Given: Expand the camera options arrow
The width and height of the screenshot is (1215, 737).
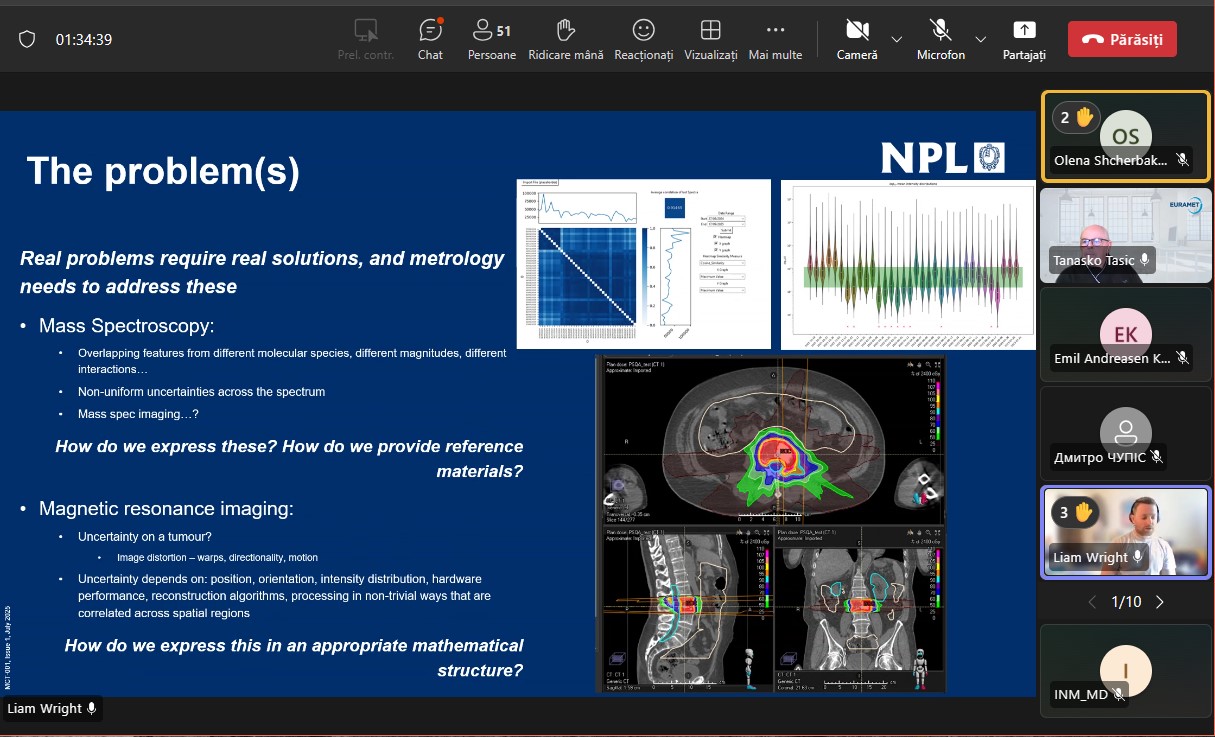Looking at the screenshot, I should 897,39.
